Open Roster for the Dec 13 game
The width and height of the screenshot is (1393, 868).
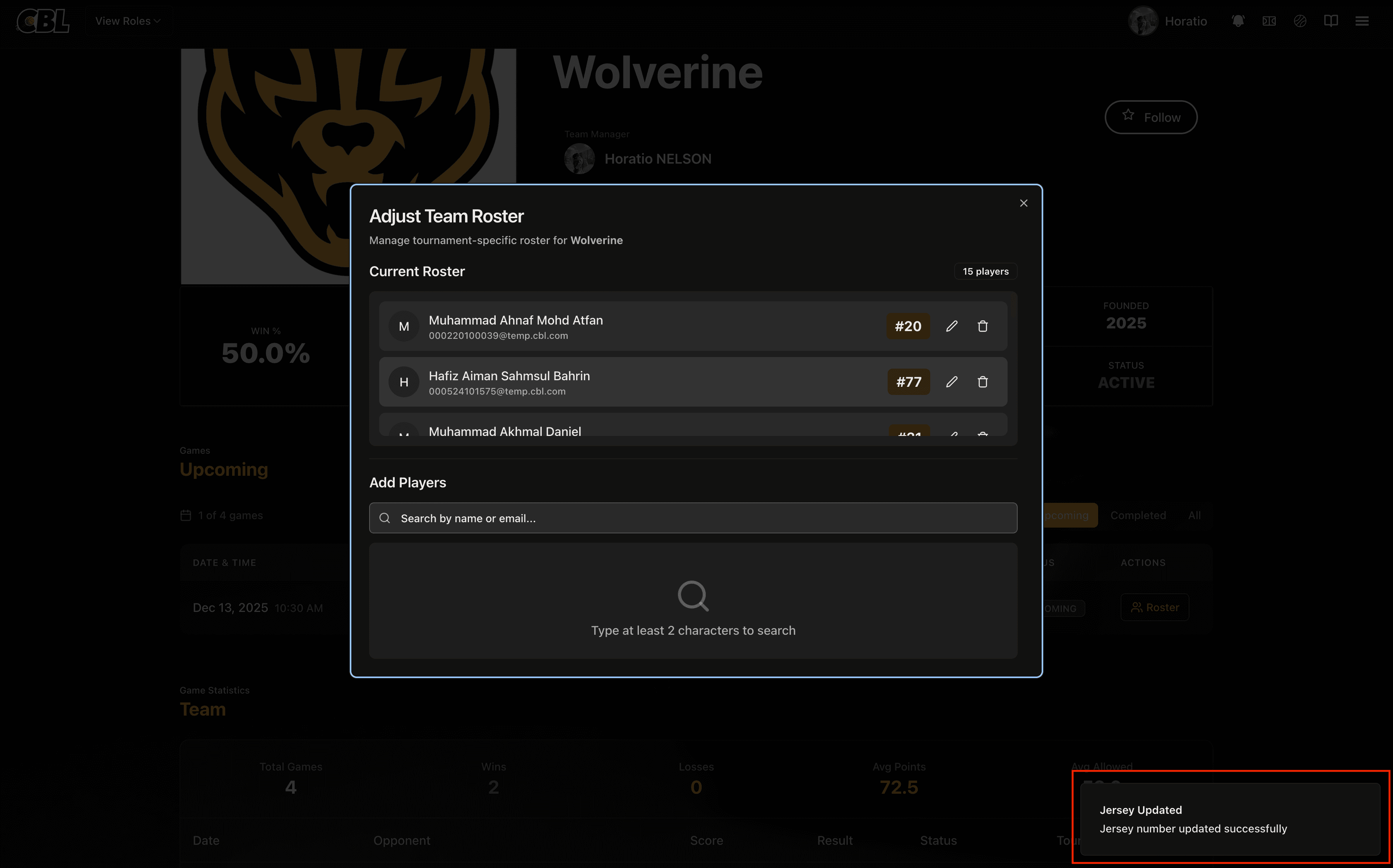(1155, 607)
